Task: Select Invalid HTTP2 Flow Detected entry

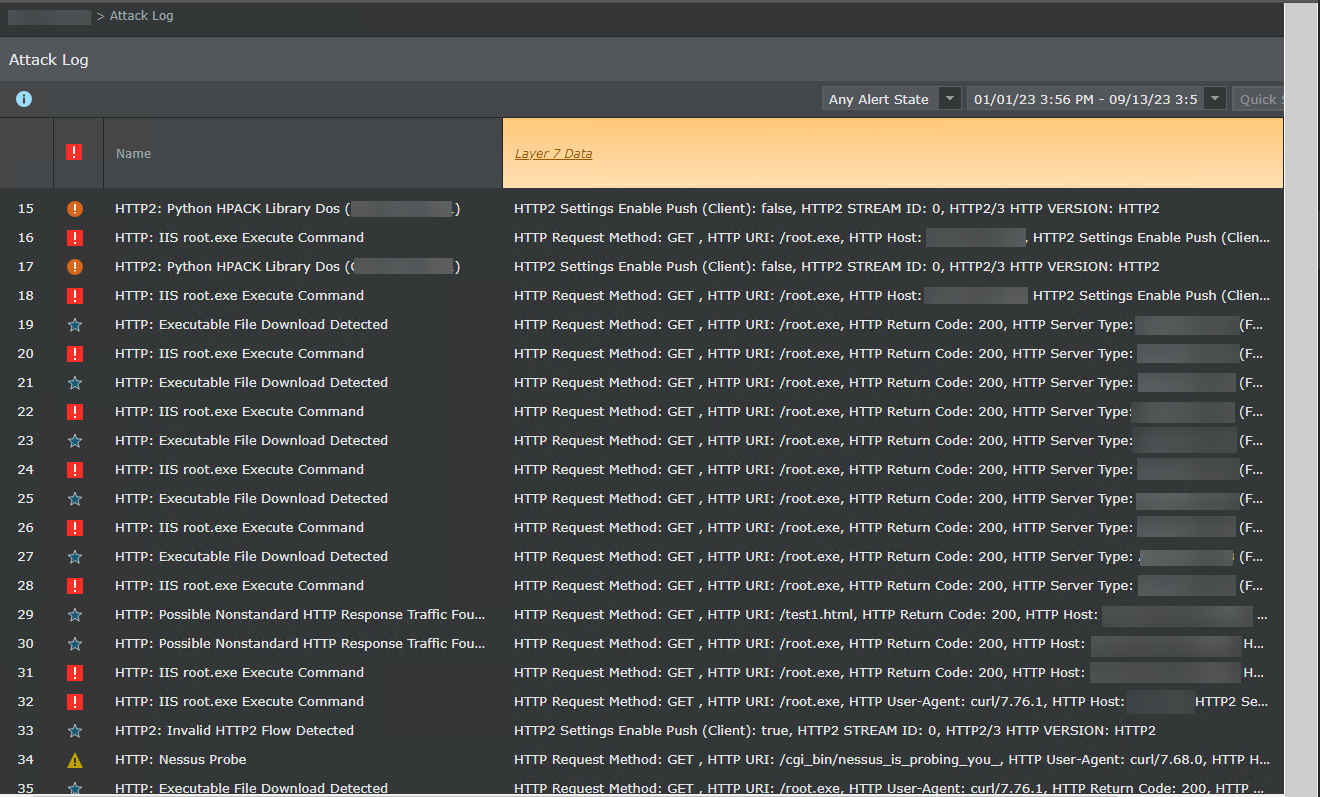Action: pos(234,731)
